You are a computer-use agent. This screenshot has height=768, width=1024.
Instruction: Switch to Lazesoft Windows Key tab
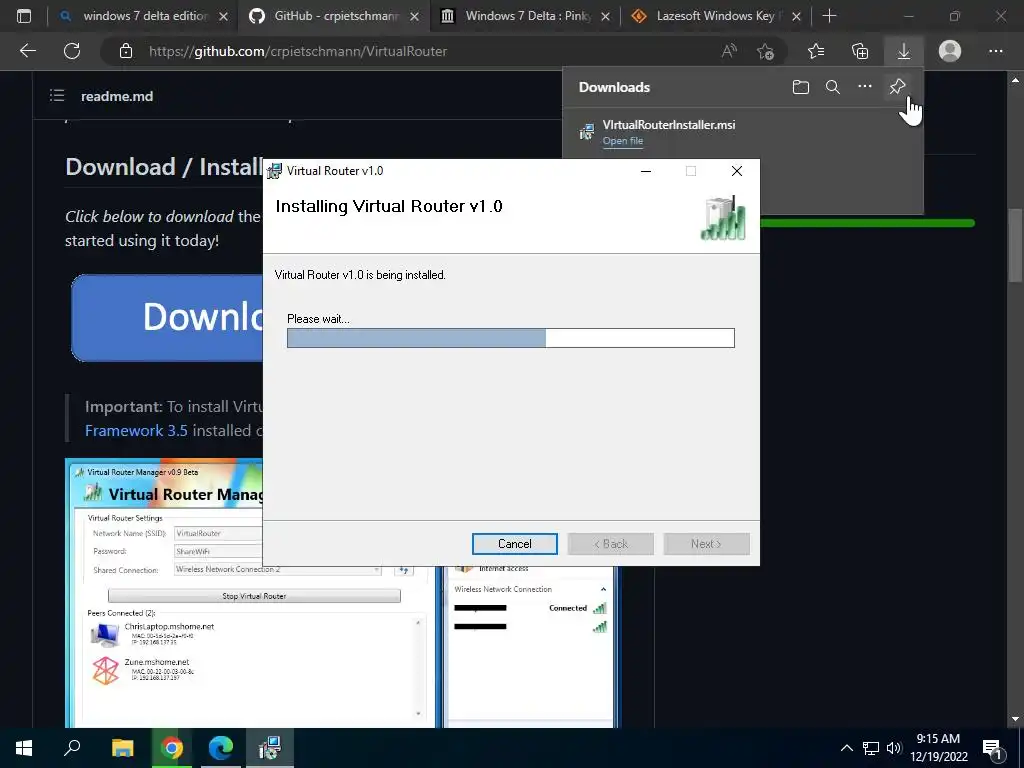(717, 16)
